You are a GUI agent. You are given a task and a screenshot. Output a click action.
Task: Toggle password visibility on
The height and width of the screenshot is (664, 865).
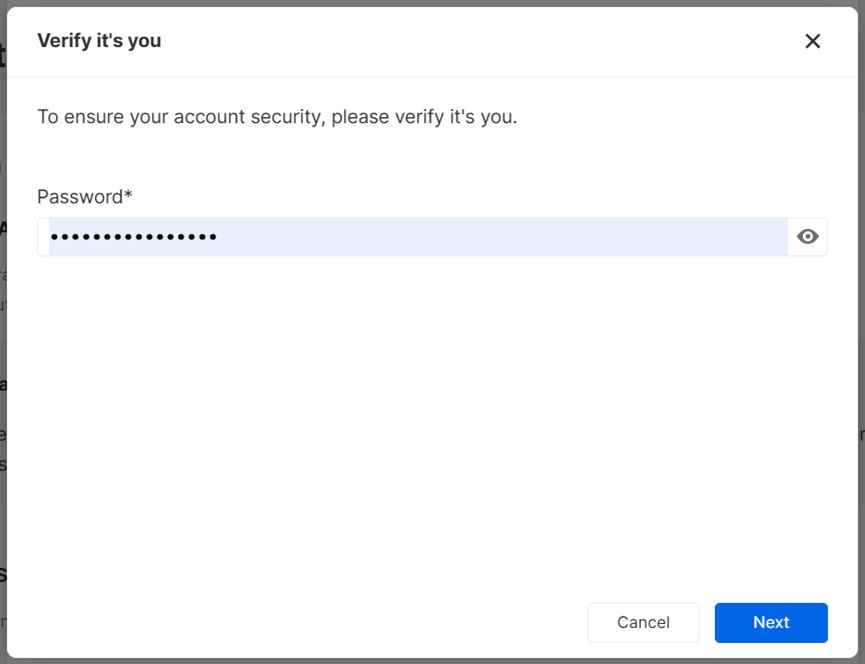[808, 237]
